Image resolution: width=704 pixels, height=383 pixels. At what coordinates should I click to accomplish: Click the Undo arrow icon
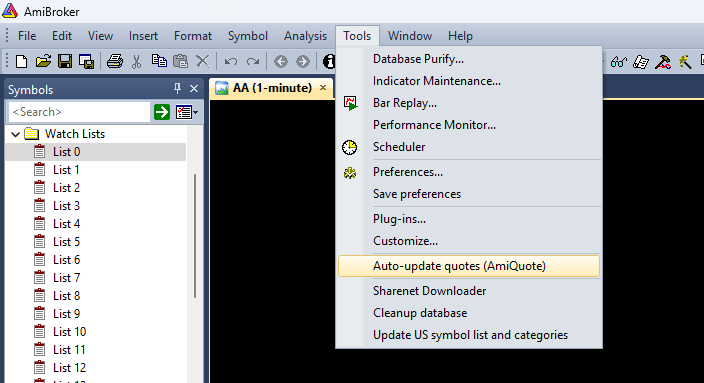pyautogui.click(x=231, y=61)
